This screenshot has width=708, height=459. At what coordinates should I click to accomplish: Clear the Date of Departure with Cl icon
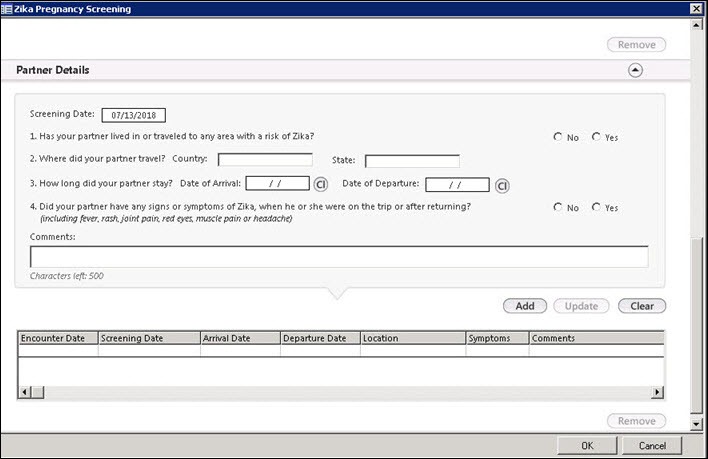click(502, 185)
